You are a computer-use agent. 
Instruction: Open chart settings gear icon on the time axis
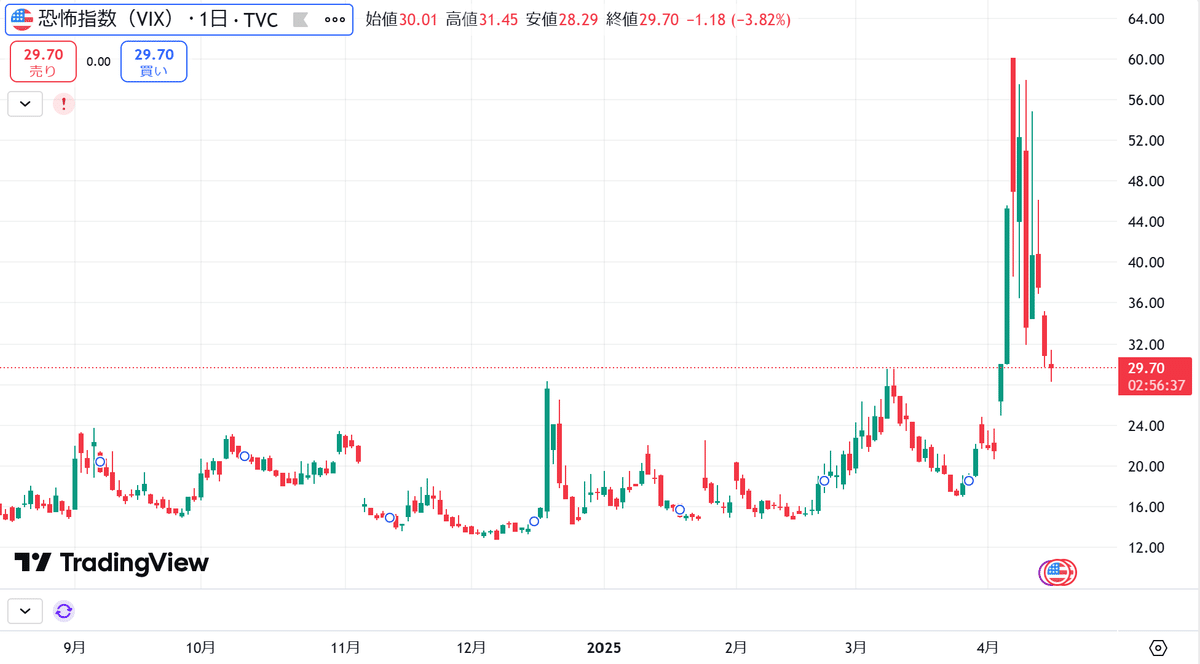pos(1158,646)
